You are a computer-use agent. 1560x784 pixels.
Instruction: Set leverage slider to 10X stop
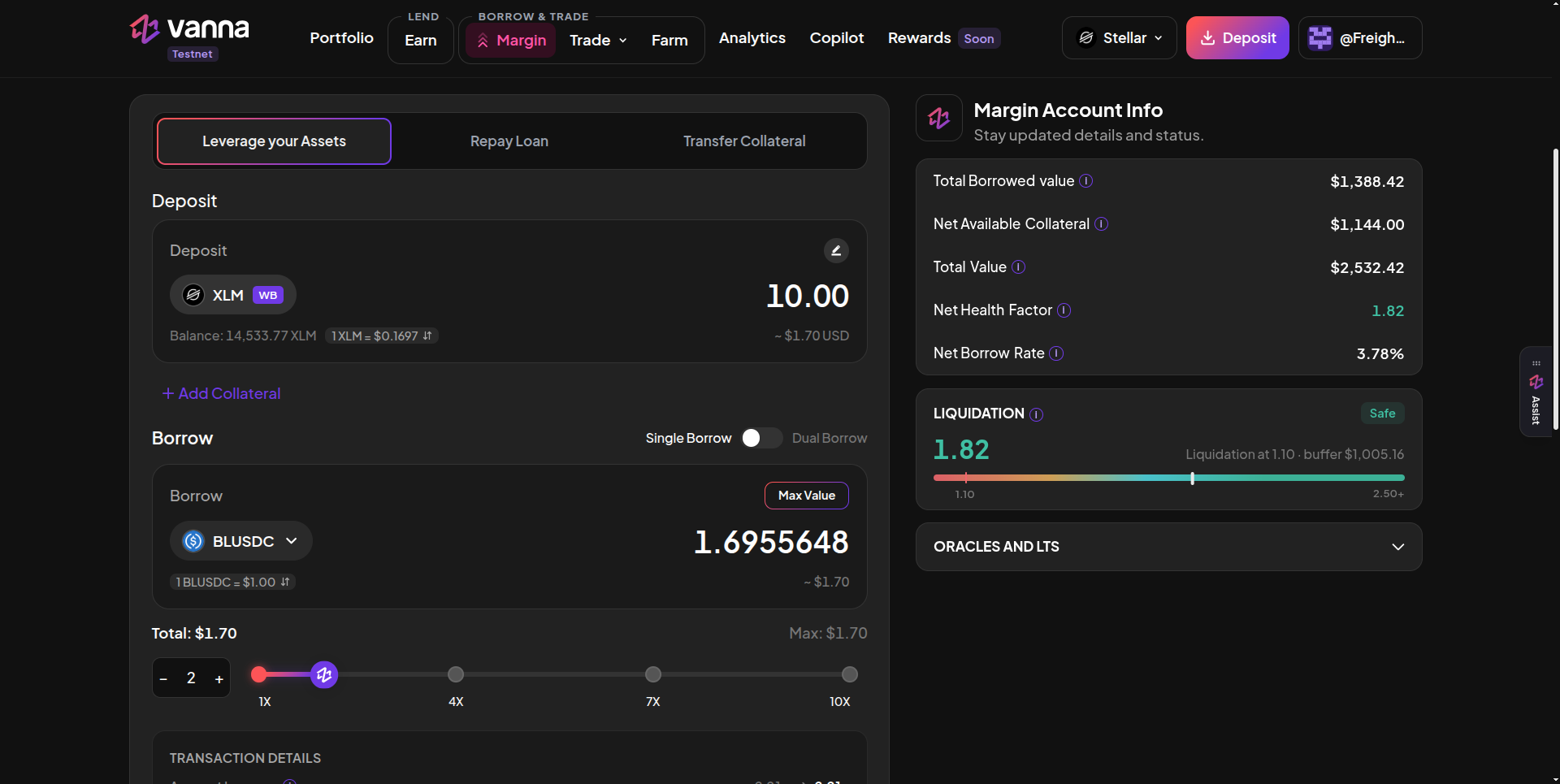coord(850,674)
